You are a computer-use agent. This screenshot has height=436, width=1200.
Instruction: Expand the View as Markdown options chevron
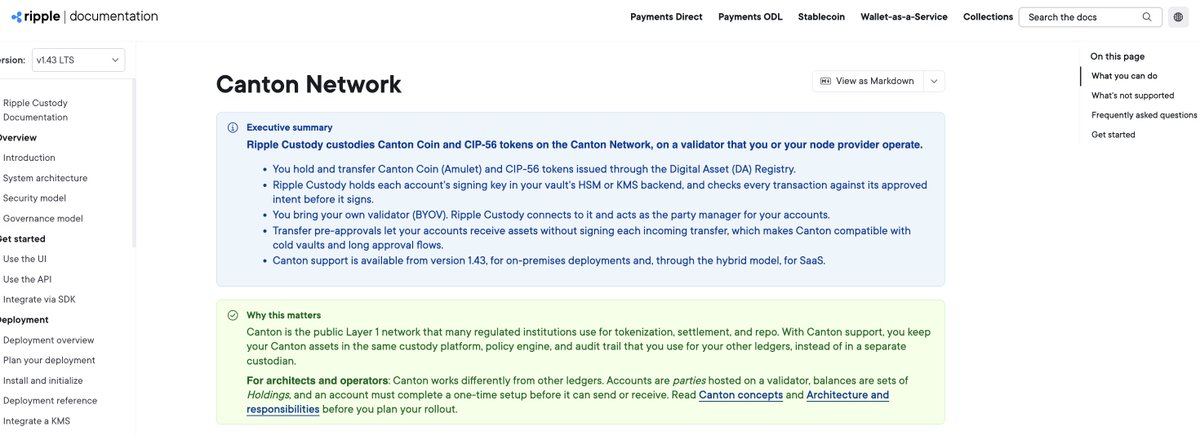click(934, 81)
